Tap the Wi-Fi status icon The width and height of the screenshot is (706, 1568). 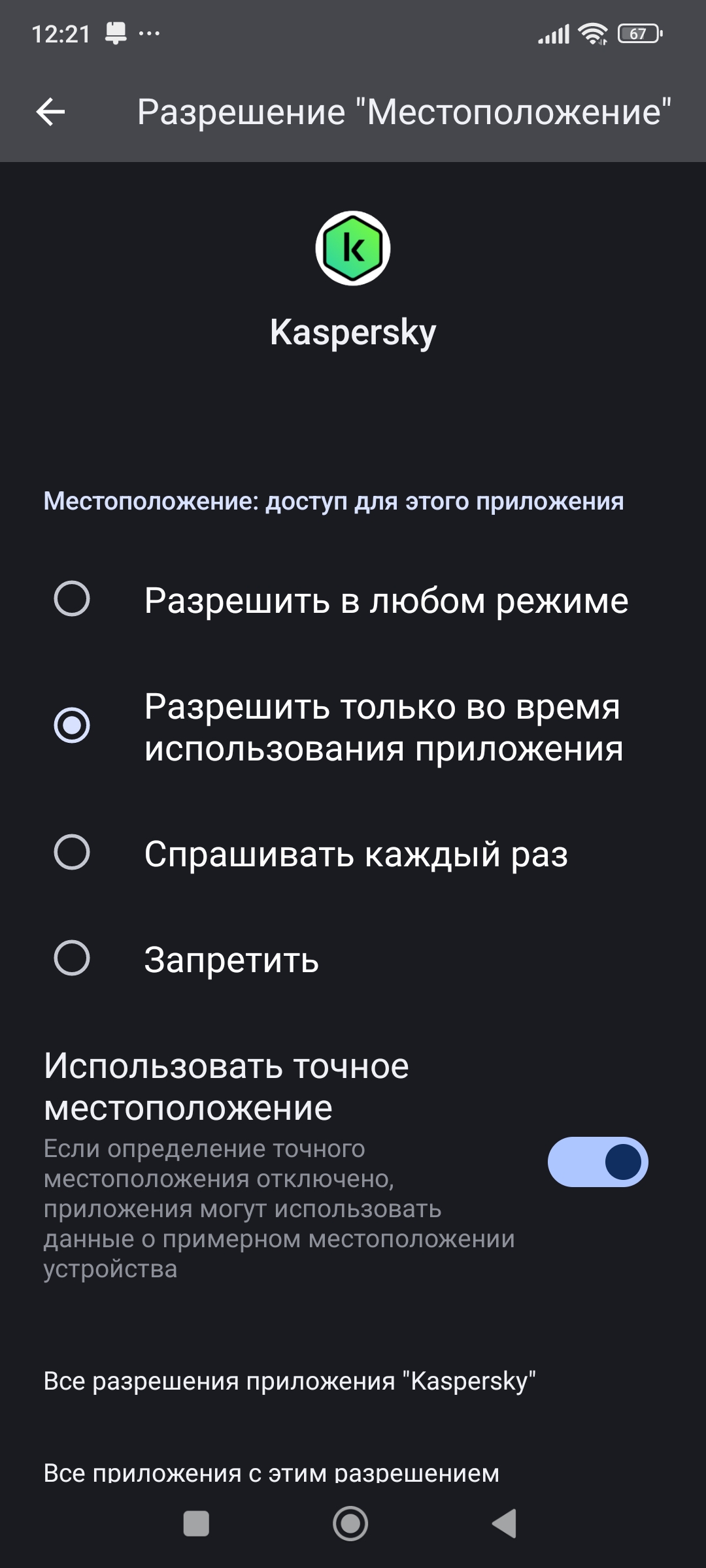[594, 33]
